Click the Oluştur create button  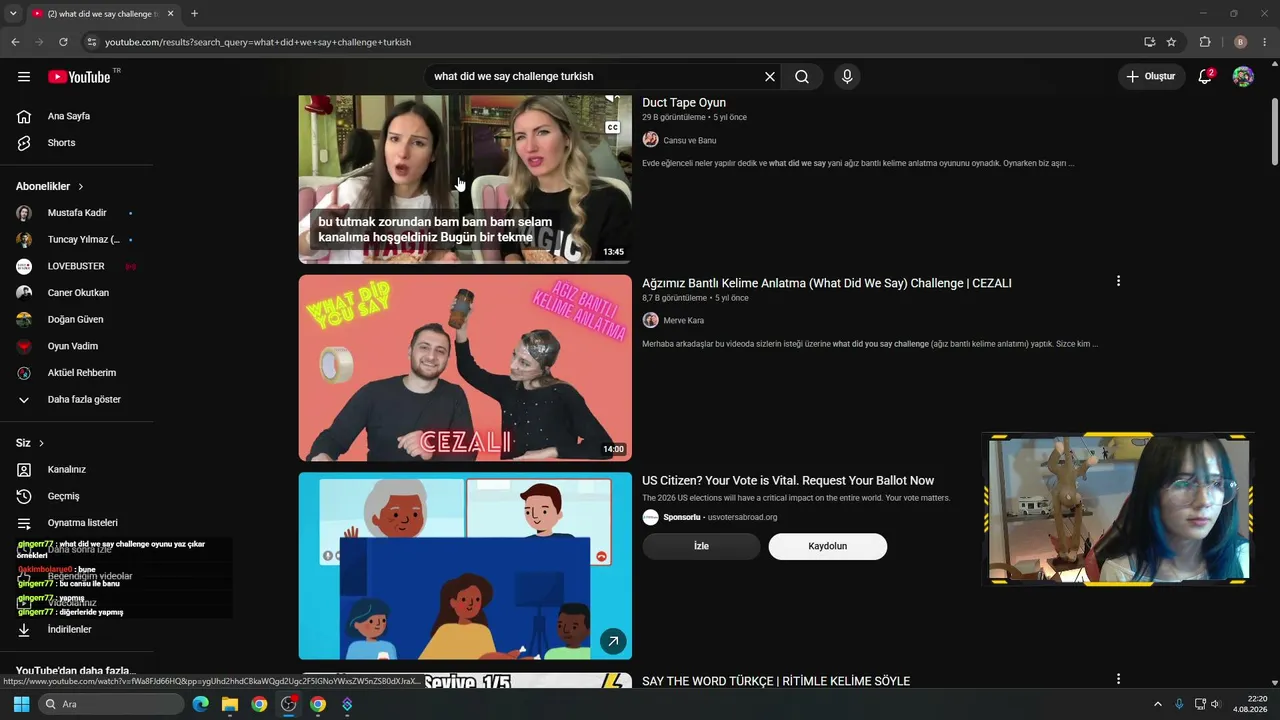tap(1150, 77)
